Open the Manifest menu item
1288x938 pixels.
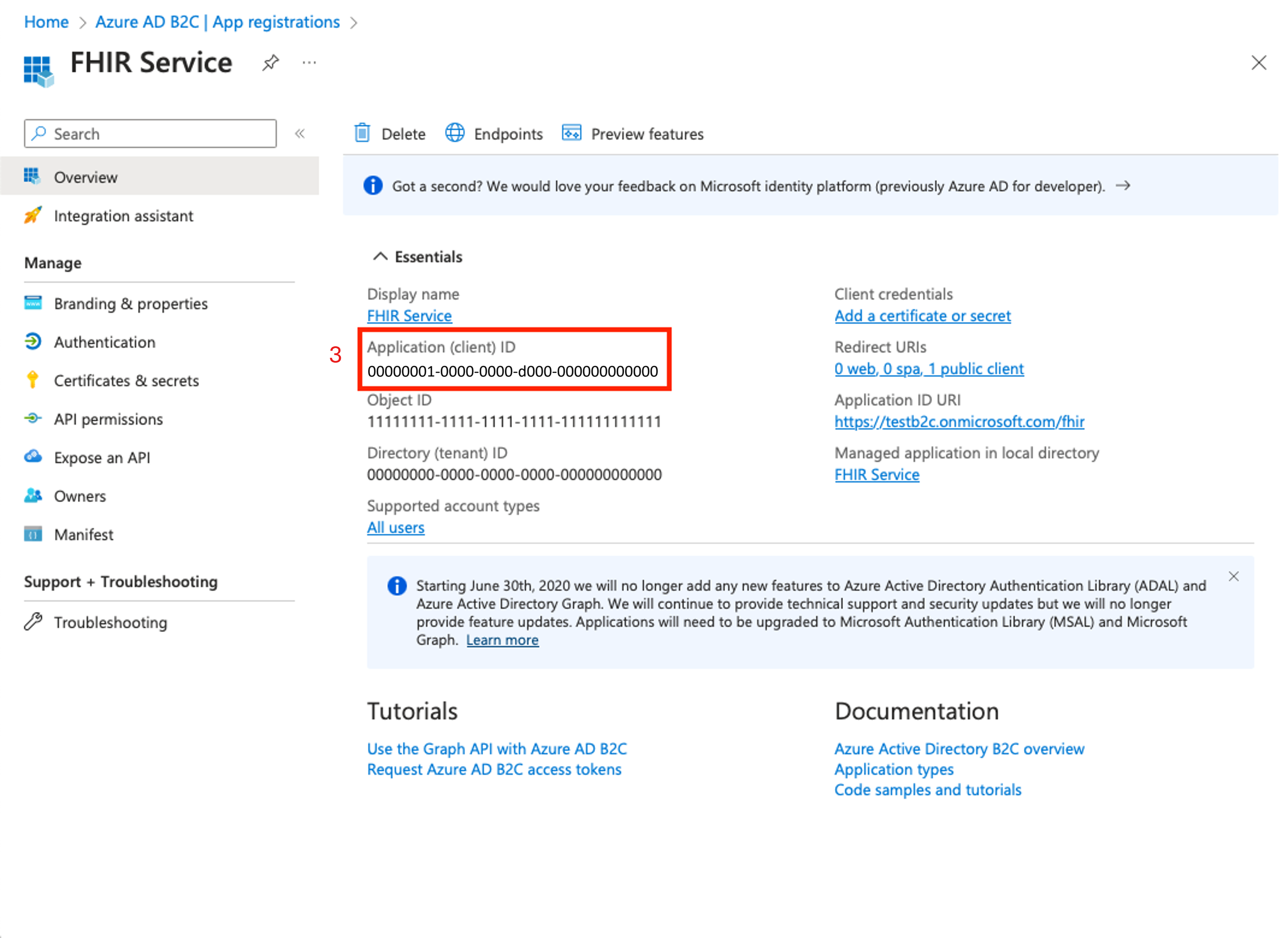coord(84,534)
